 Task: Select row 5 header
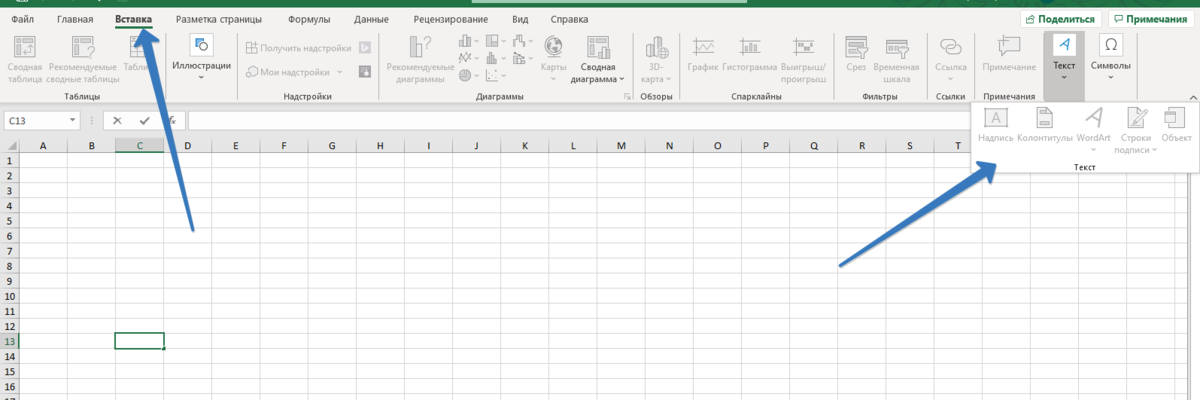coord(10,220)
